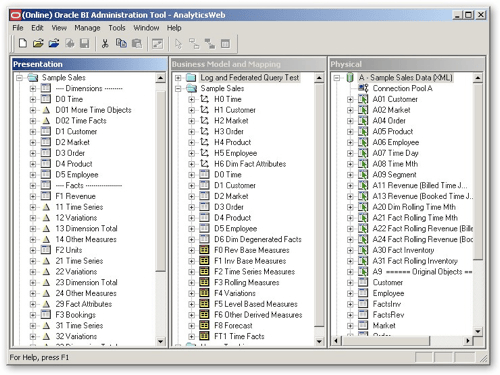This screenshot has width=500, height=375.
Task: Open the View menu
Action: tap(59, 28)
